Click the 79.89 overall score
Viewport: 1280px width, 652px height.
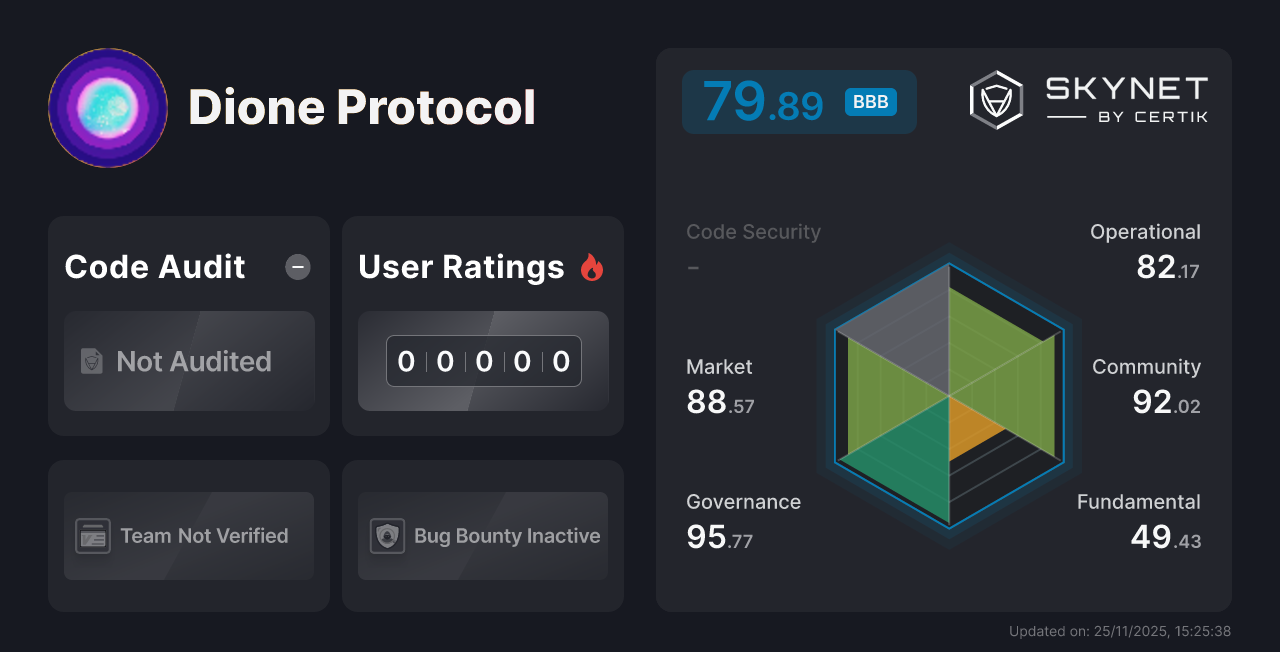pos(762,102)
